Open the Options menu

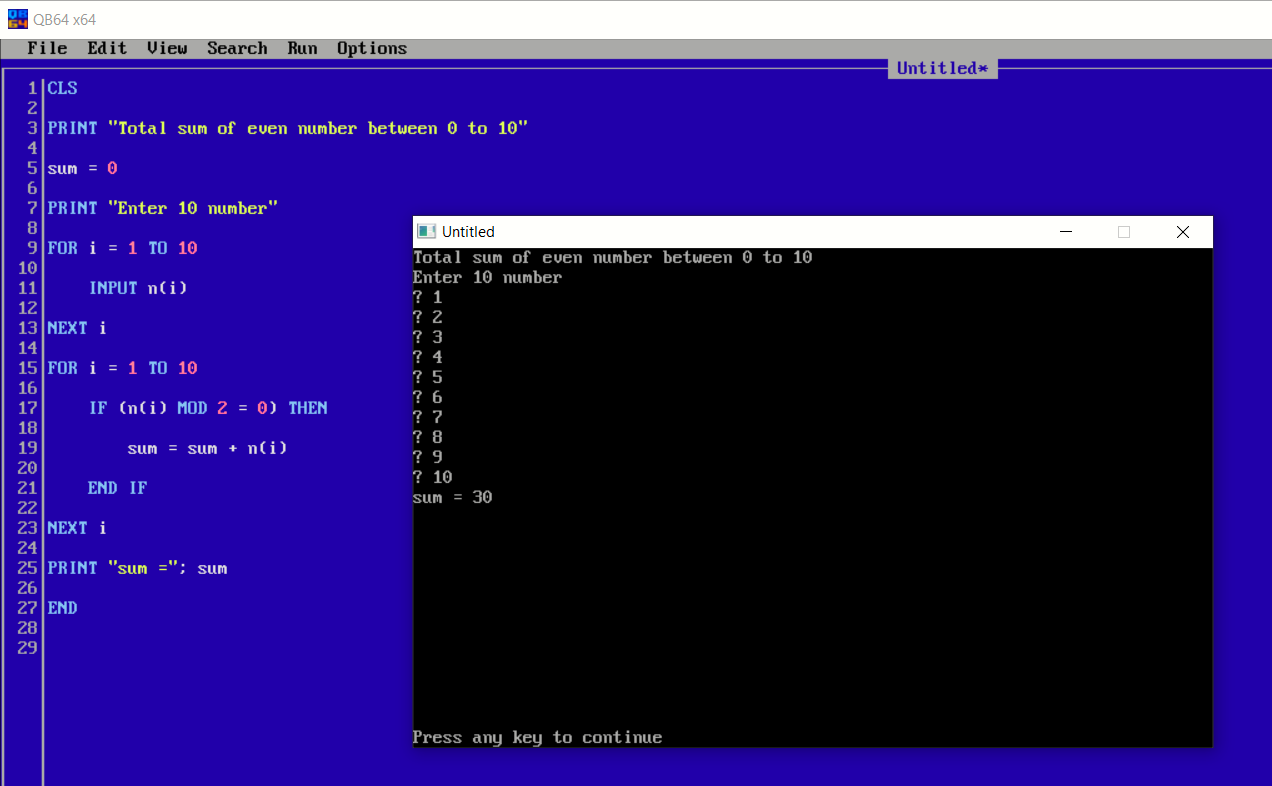click(371, 48)
